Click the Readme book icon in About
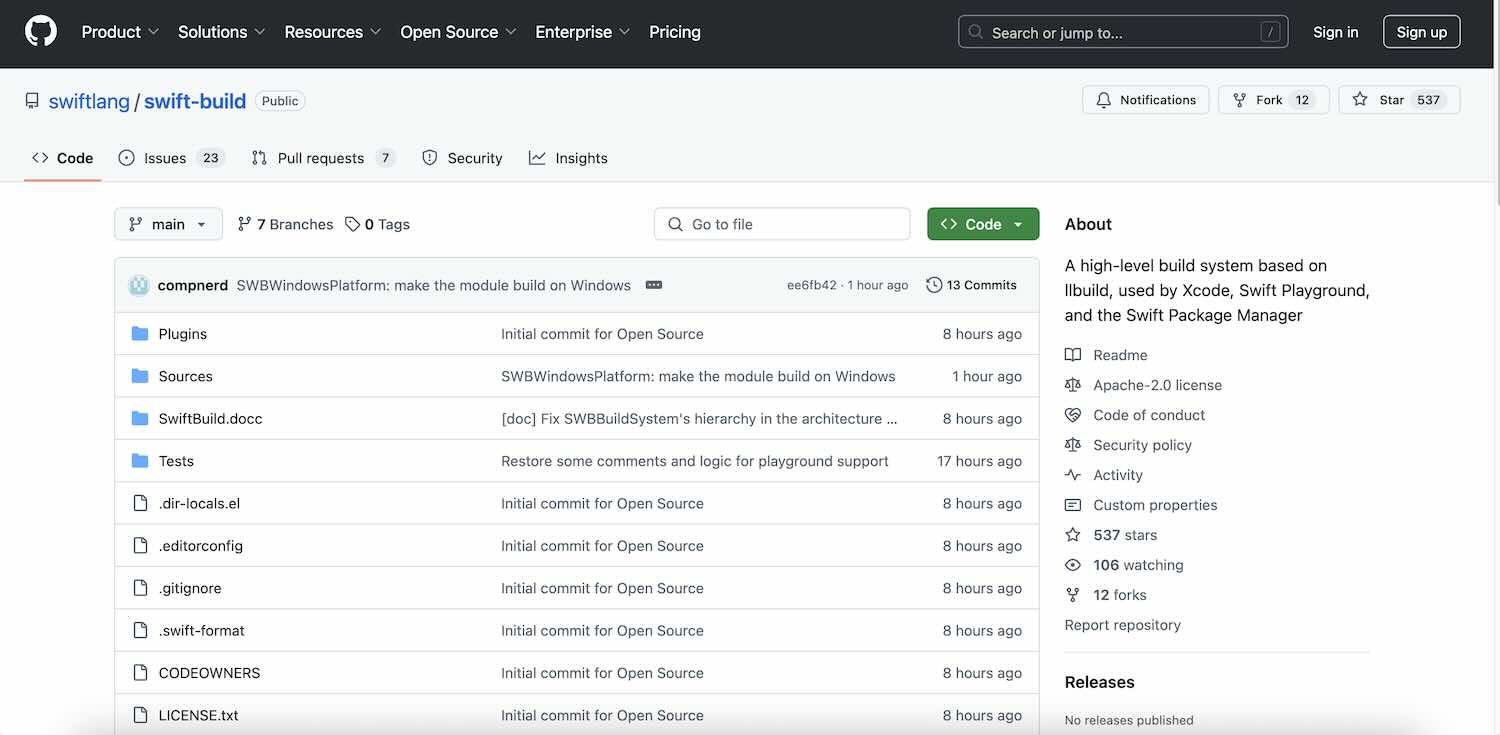The width and height of the screenshot is (1500, 735). (x=1072, y=354)
